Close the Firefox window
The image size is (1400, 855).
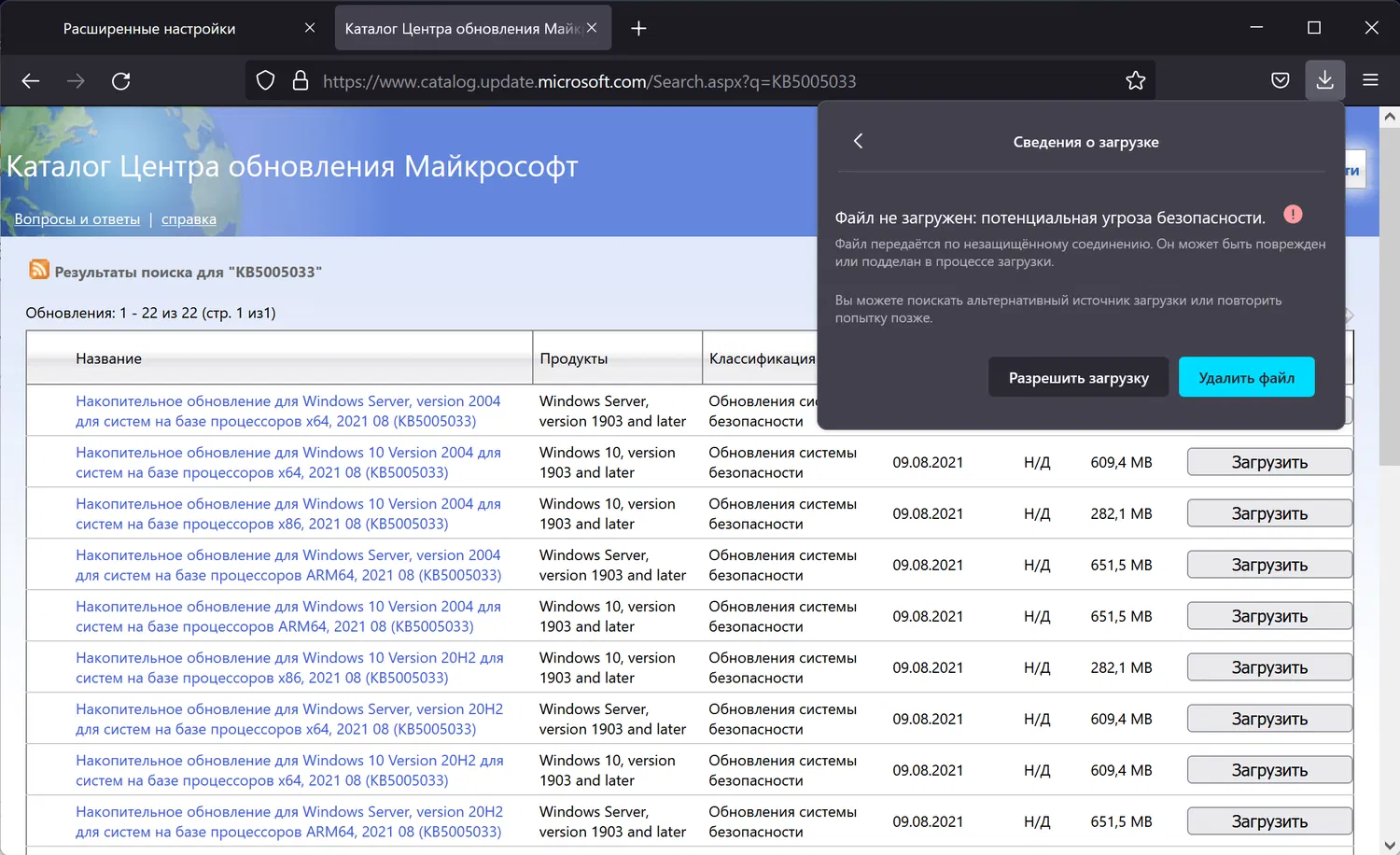pyautogui.click(x=1371, y=28)
